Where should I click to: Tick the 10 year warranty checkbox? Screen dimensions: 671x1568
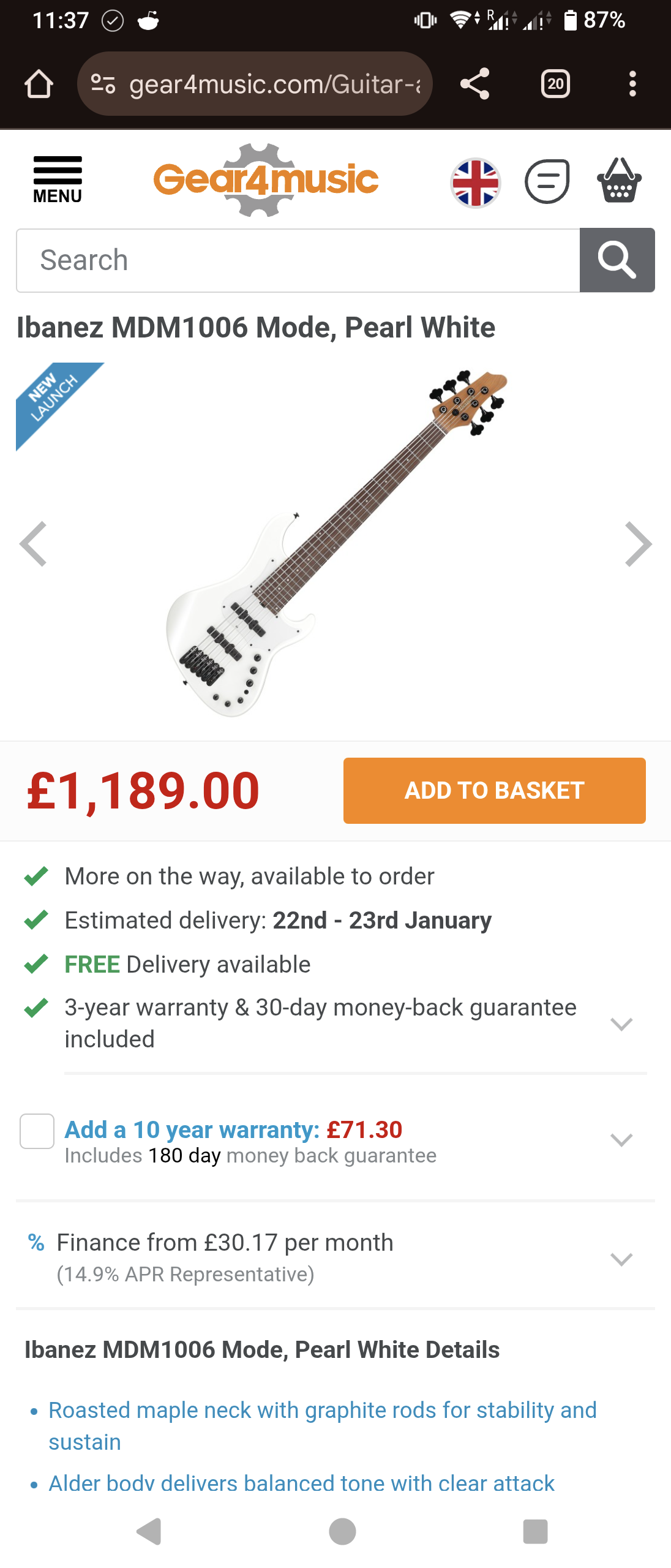pyautogui.click(x=37, y=1131)
